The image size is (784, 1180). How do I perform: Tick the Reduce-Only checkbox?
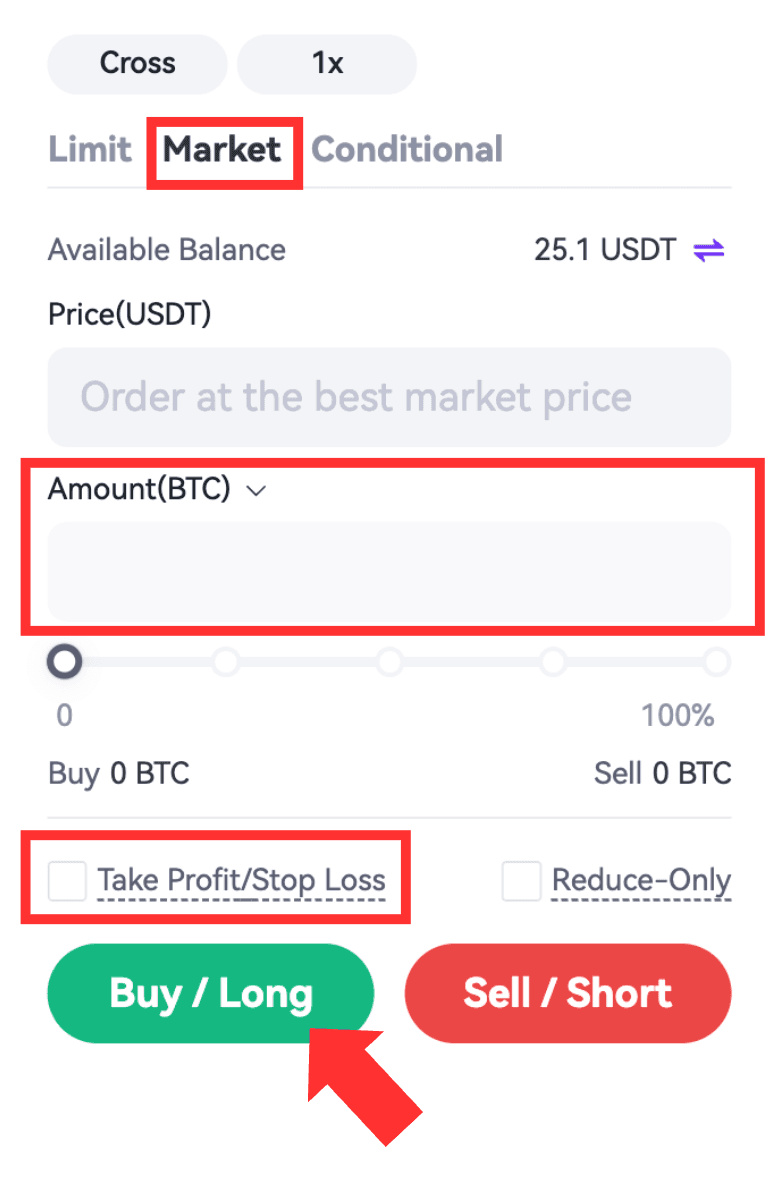click(521, 881)
